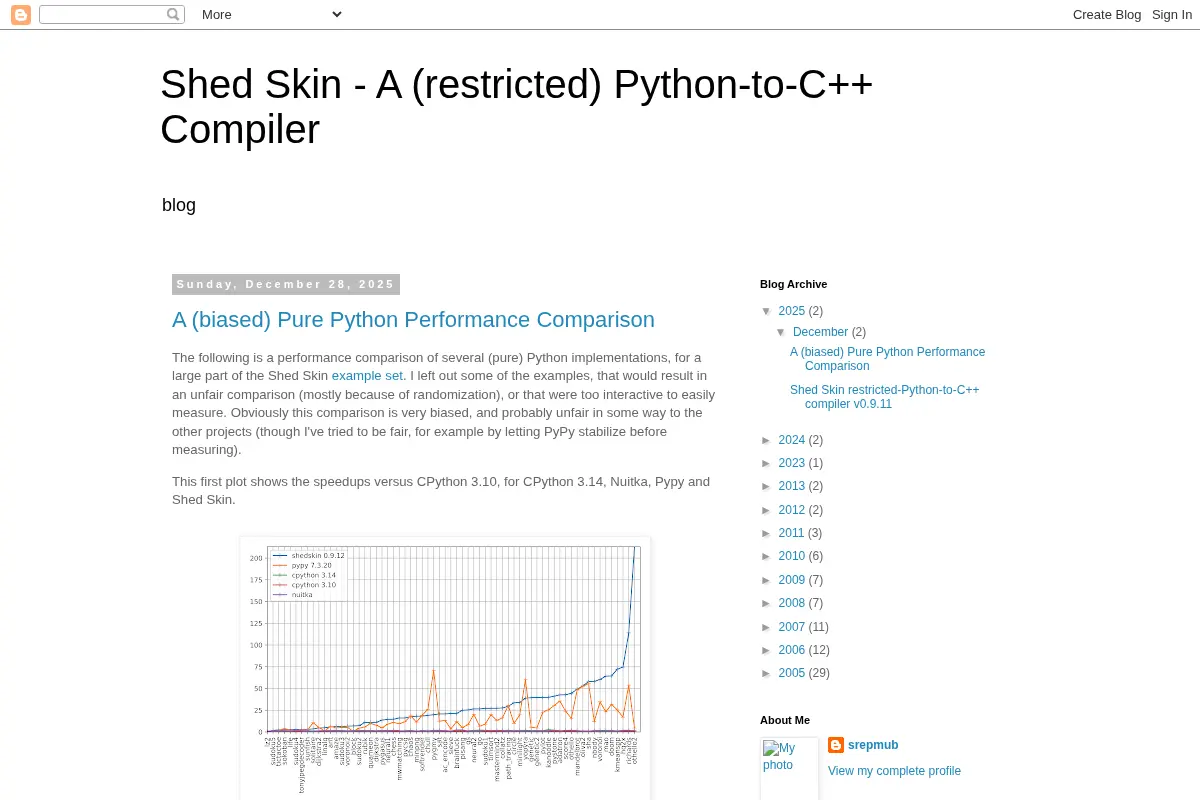Expand the 2007 archive arrow
Screen dimensions: 1200x800
pos(767,627)
